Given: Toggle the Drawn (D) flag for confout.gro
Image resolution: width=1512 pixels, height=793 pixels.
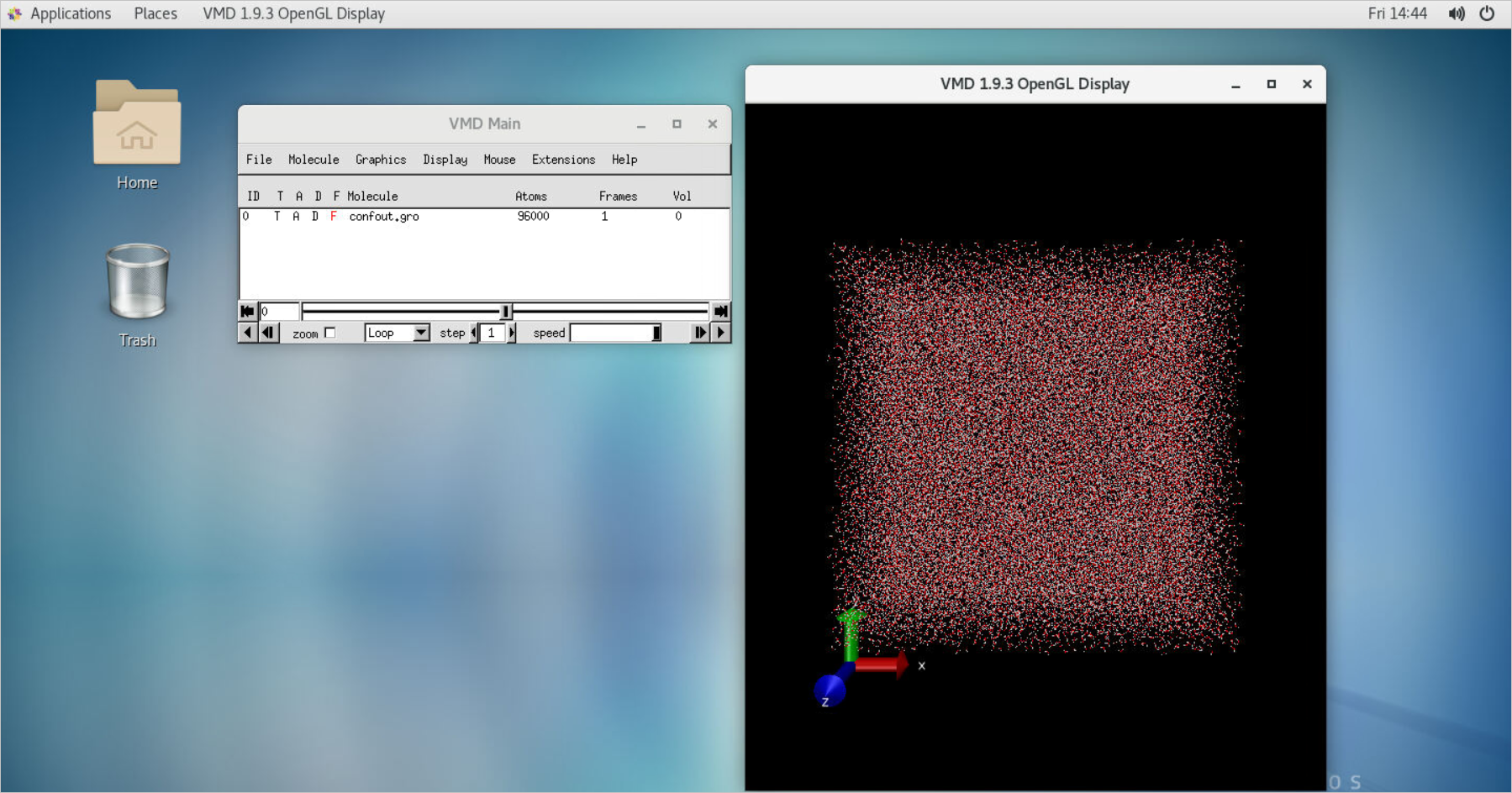Looking at the screenshot, I should click(315, 217).
